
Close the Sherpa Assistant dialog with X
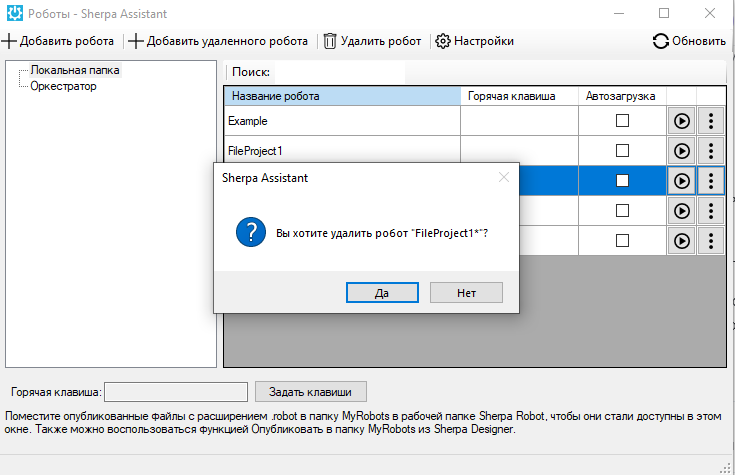point(503,177)
